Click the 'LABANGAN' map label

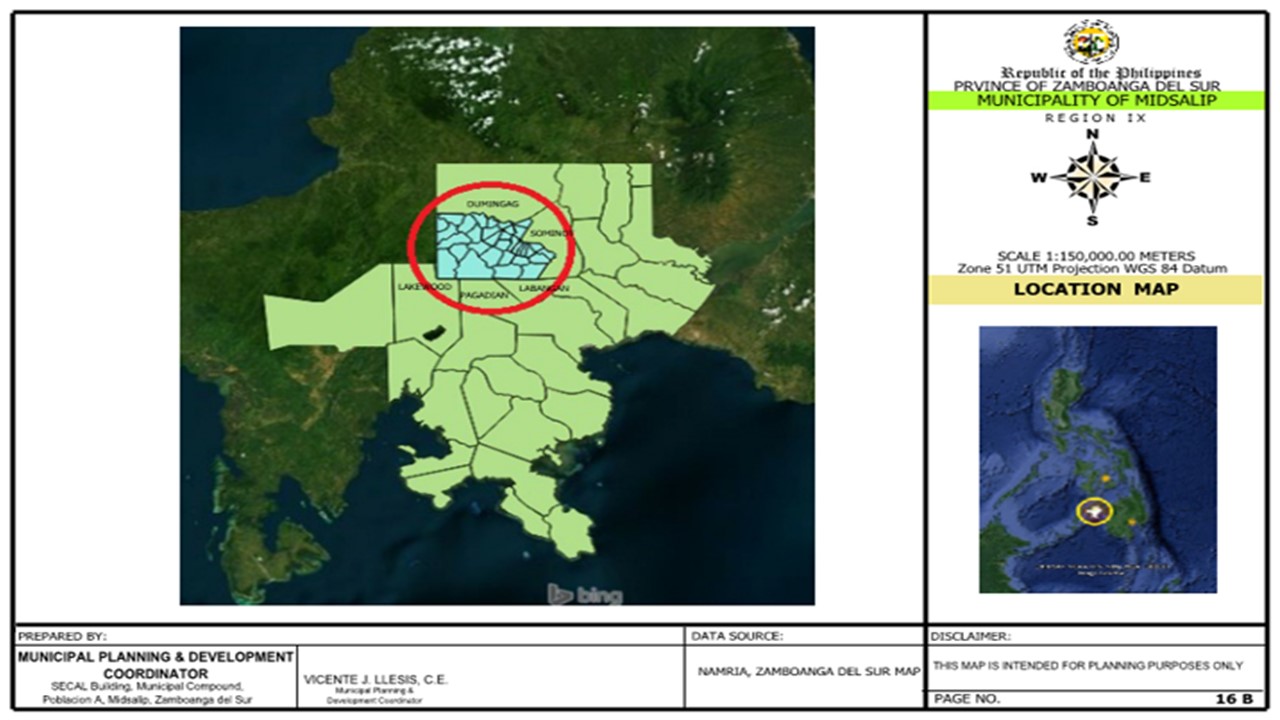pyautogui.click(x=544, y=289)
